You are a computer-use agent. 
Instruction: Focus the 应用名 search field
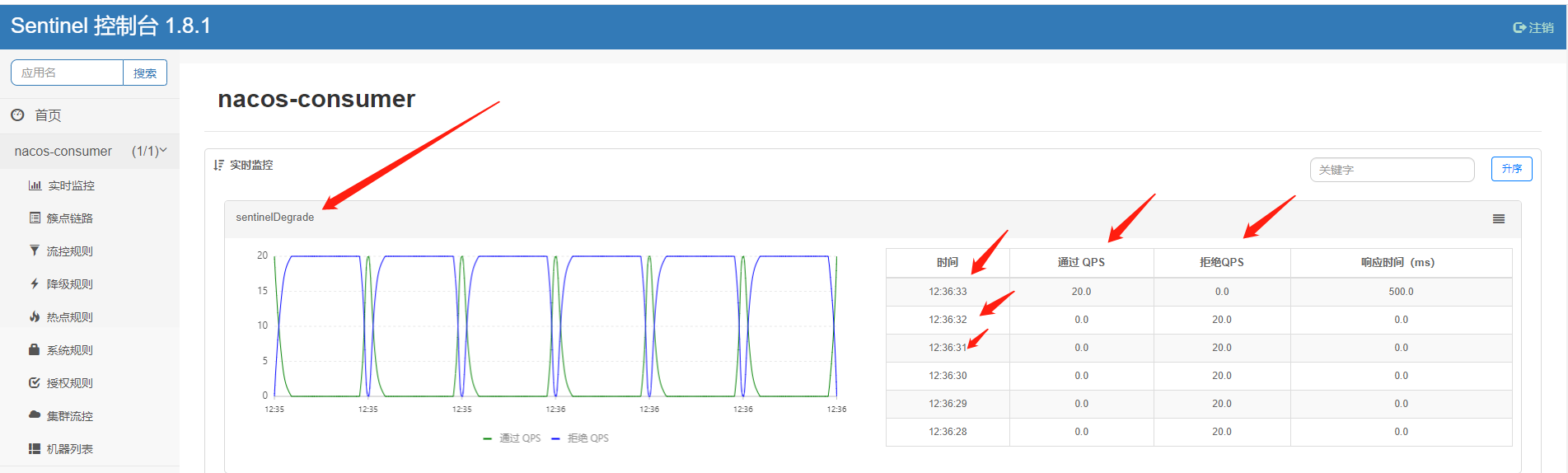tap(67, 73)
